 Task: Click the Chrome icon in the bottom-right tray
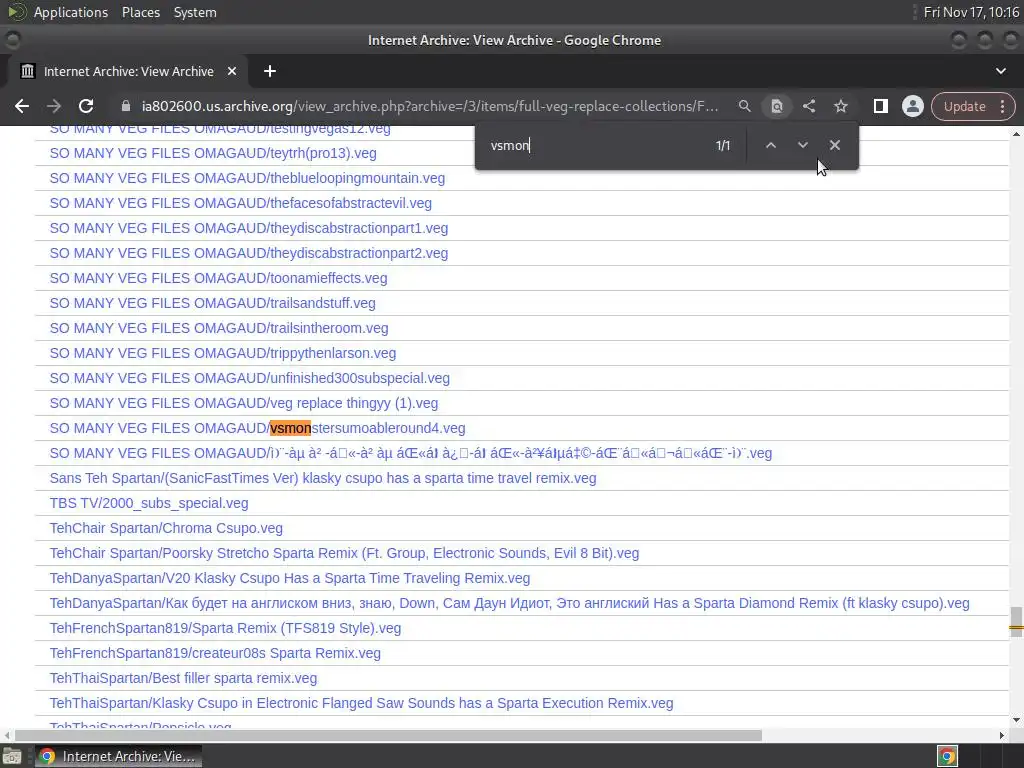point(947,756)
